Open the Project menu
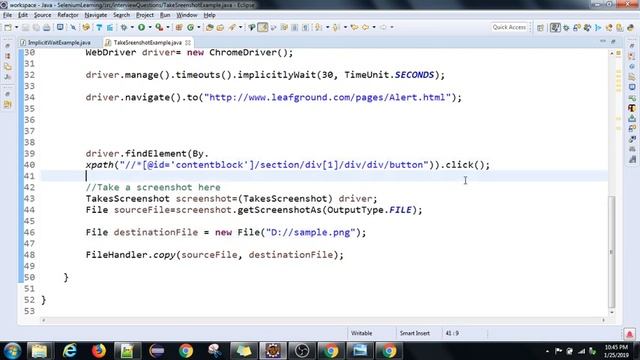640x360 pixels. (x=145, y=15)
